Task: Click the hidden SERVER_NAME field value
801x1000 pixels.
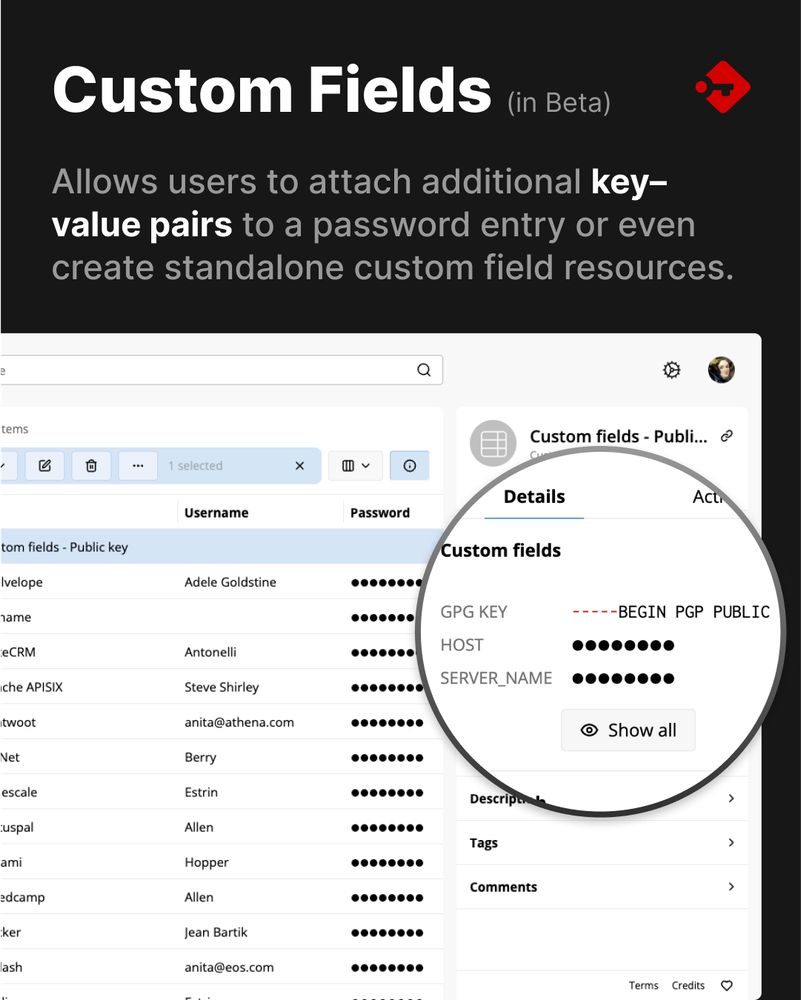Action: click(623, 679)
